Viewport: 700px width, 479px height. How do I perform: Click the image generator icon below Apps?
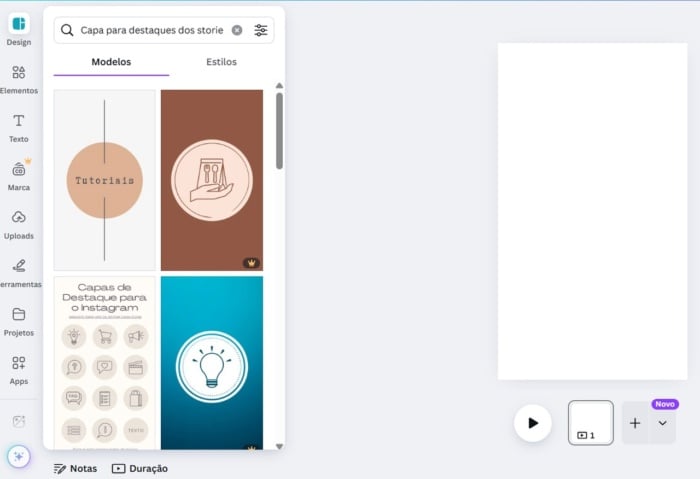pyautogui.click(x=19, y=421)
